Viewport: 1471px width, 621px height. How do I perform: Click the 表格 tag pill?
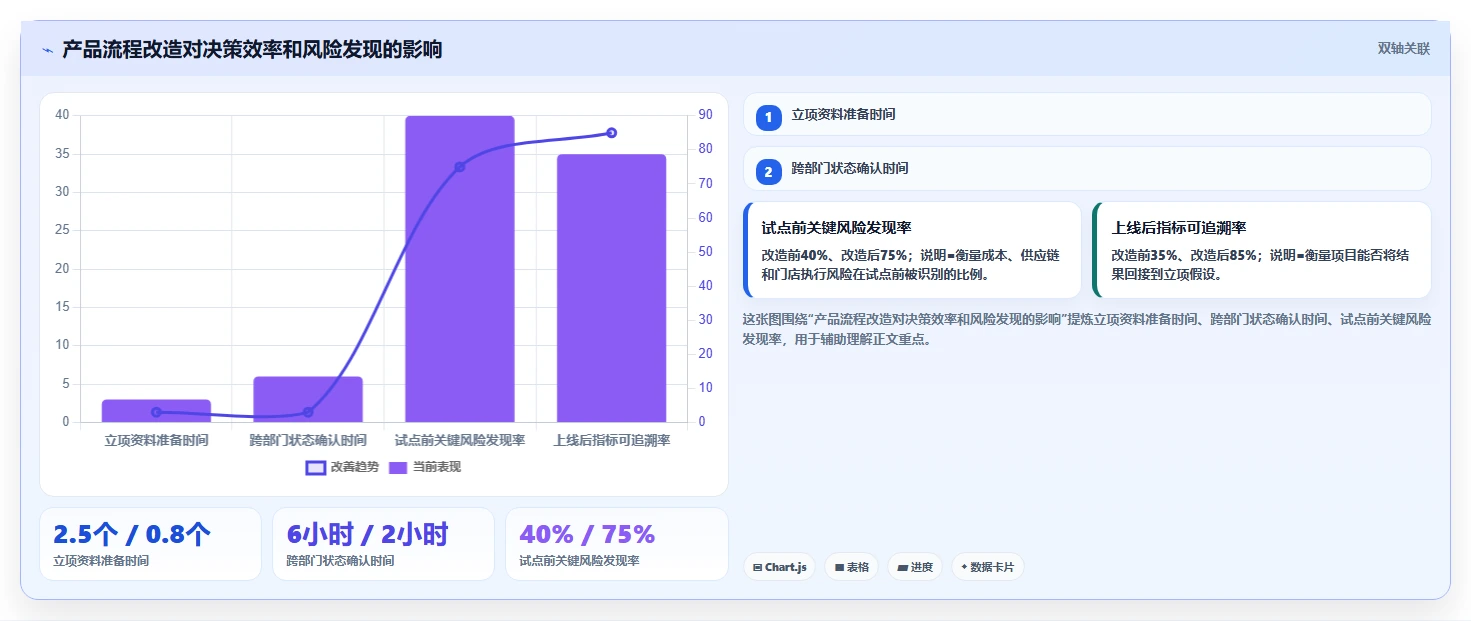tap(851, 567)
